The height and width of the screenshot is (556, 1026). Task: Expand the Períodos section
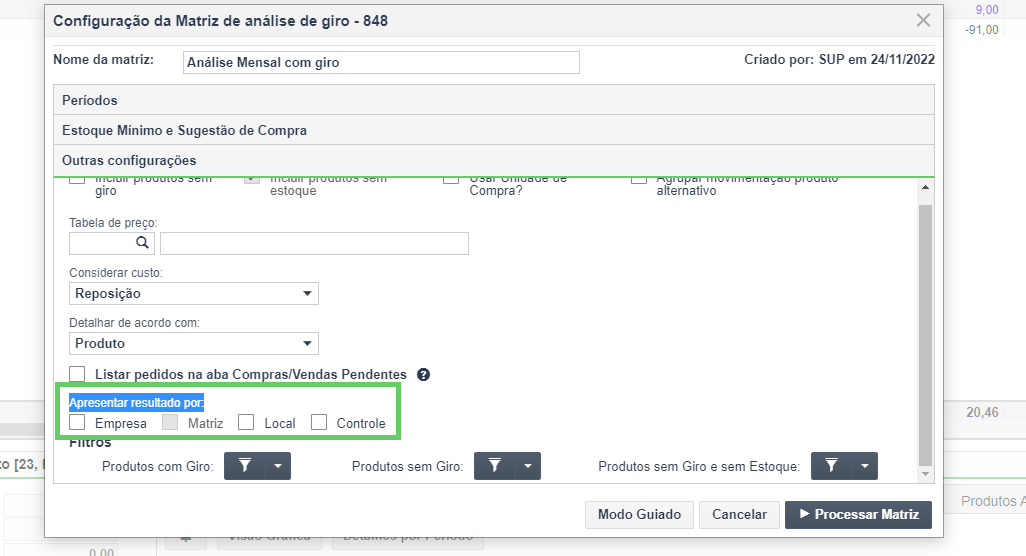click(x=493, y=100)
